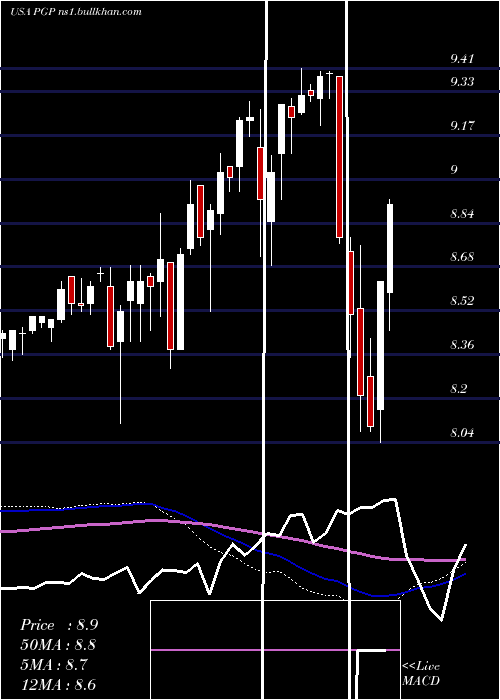Image resolution: width=500 pixels, height=700 pixels.
Task: Click the 8.52 price axis label
Action: pos(462,300)
